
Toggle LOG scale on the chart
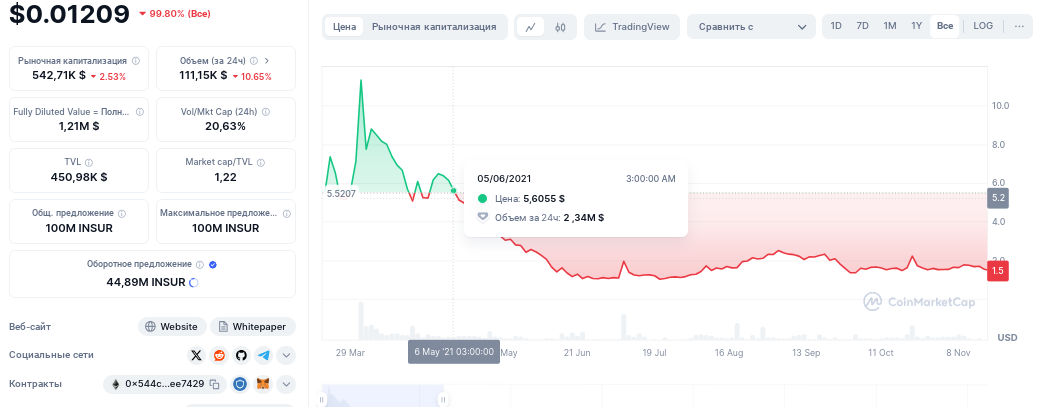[983, 26]
